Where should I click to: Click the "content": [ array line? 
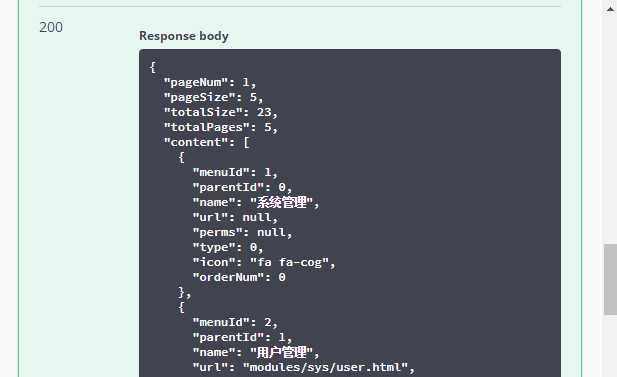click(207, 142)
